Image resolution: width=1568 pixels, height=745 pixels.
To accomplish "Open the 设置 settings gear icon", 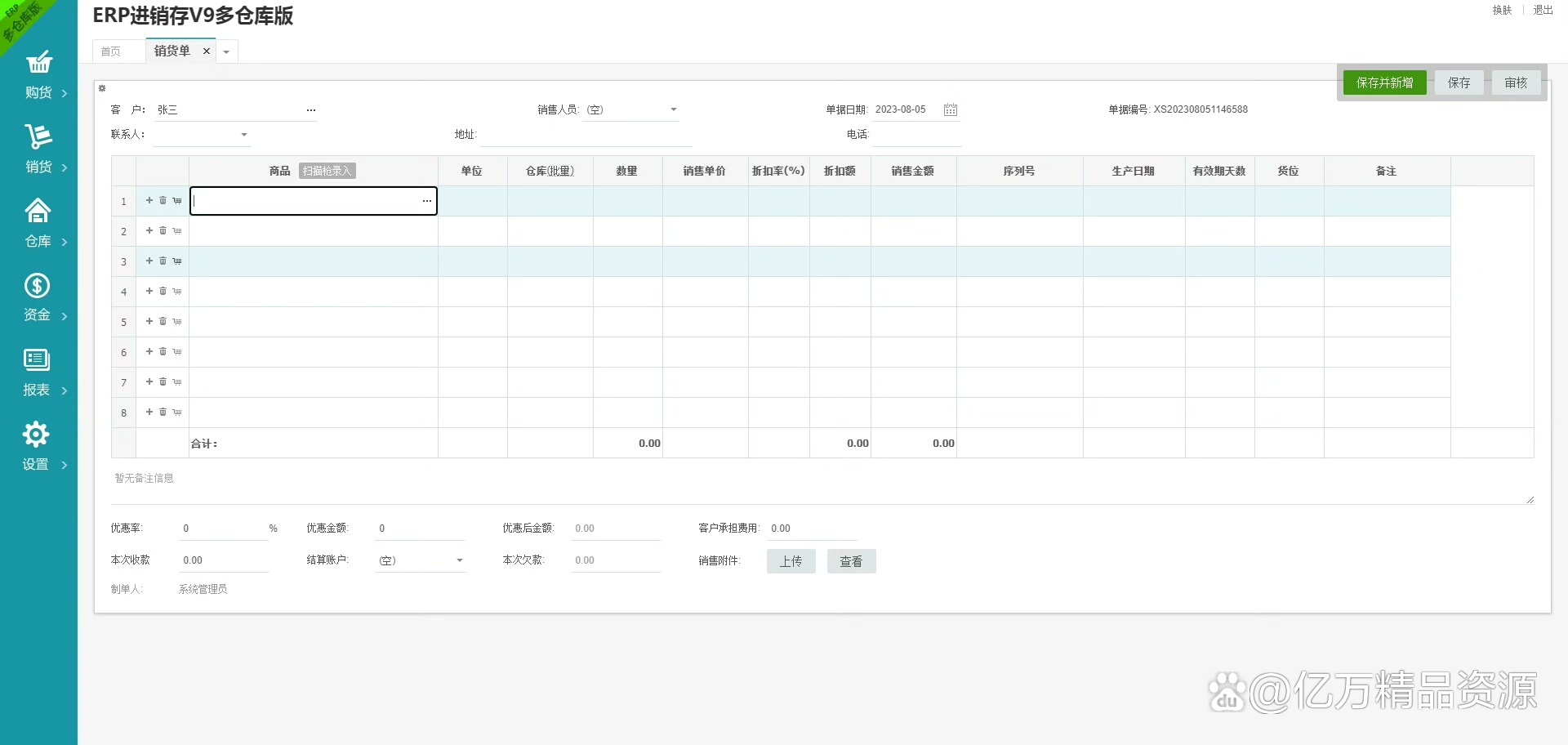I will tap(36, 434).
